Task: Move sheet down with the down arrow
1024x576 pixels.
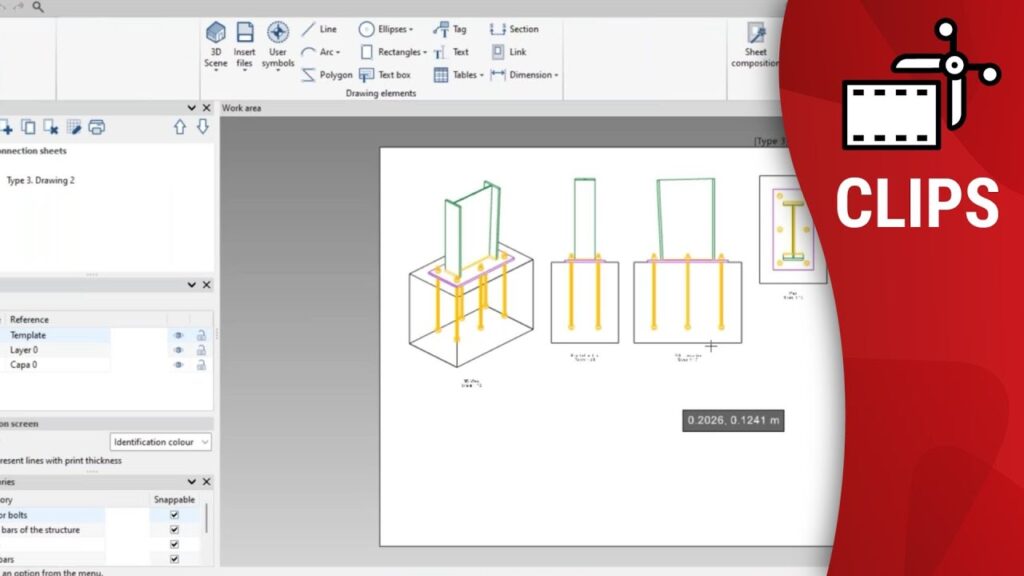Action: (x=202, y=127)
